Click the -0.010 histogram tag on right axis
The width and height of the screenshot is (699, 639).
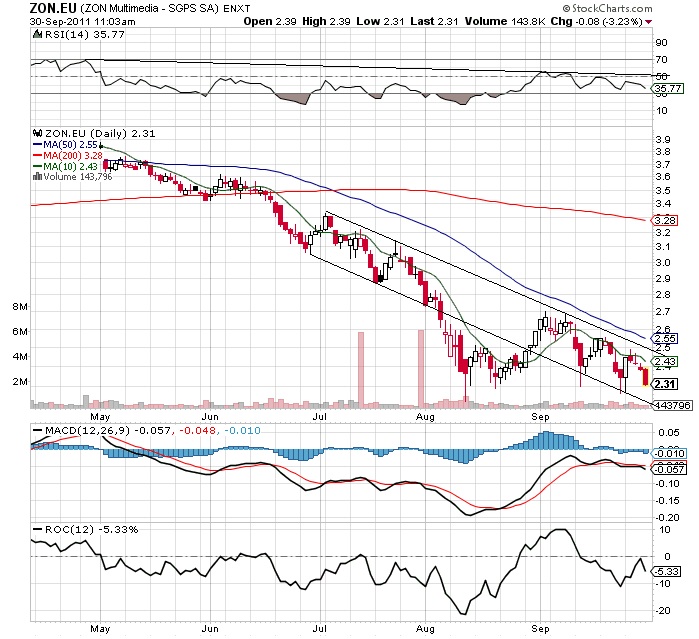(670, 453)
